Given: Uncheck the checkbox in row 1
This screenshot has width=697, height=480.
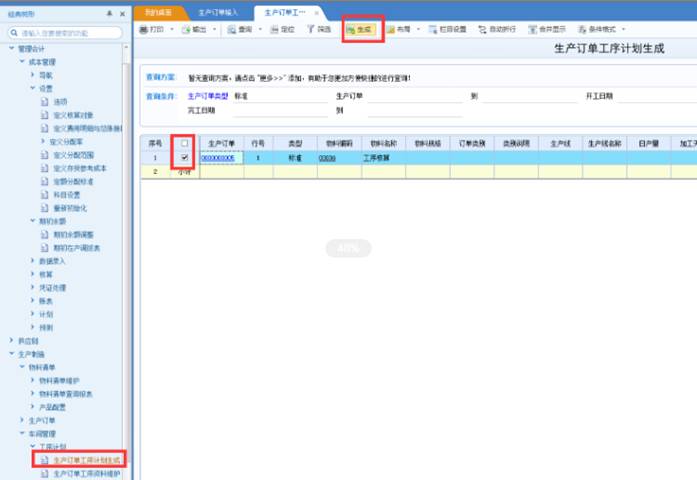Looking at the screenshot, I should pos(185,158).
